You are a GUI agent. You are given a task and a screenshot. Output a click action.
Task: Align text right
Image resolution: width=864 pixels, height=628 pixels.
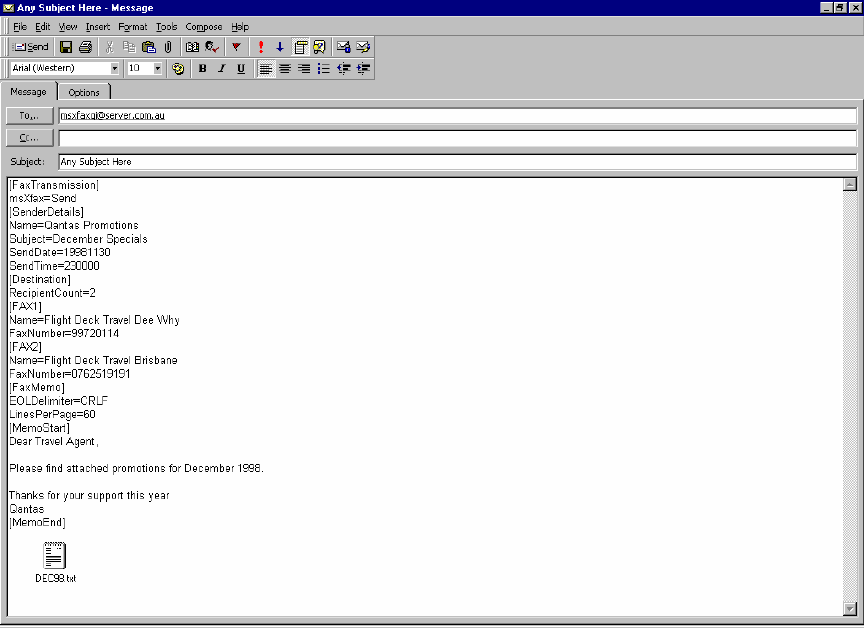click(304, 69)
